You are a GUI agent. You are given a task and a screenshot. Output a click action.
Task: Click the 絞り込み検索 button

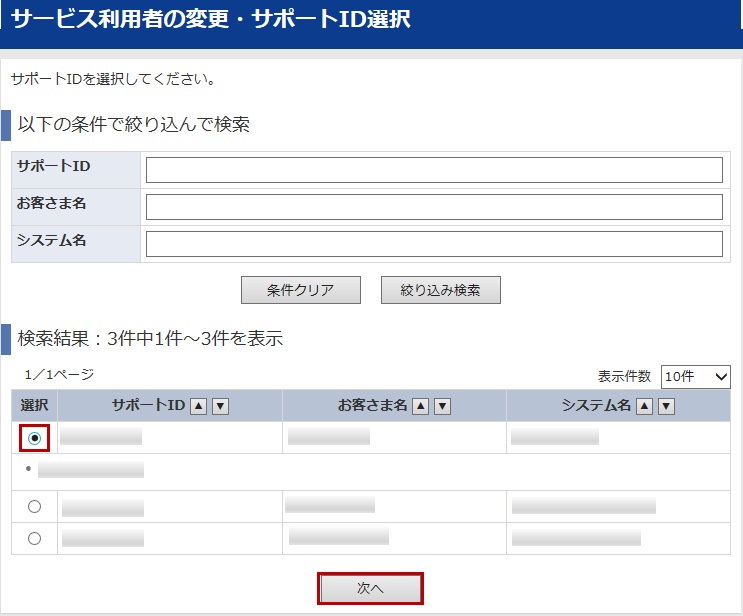(440, 290)
